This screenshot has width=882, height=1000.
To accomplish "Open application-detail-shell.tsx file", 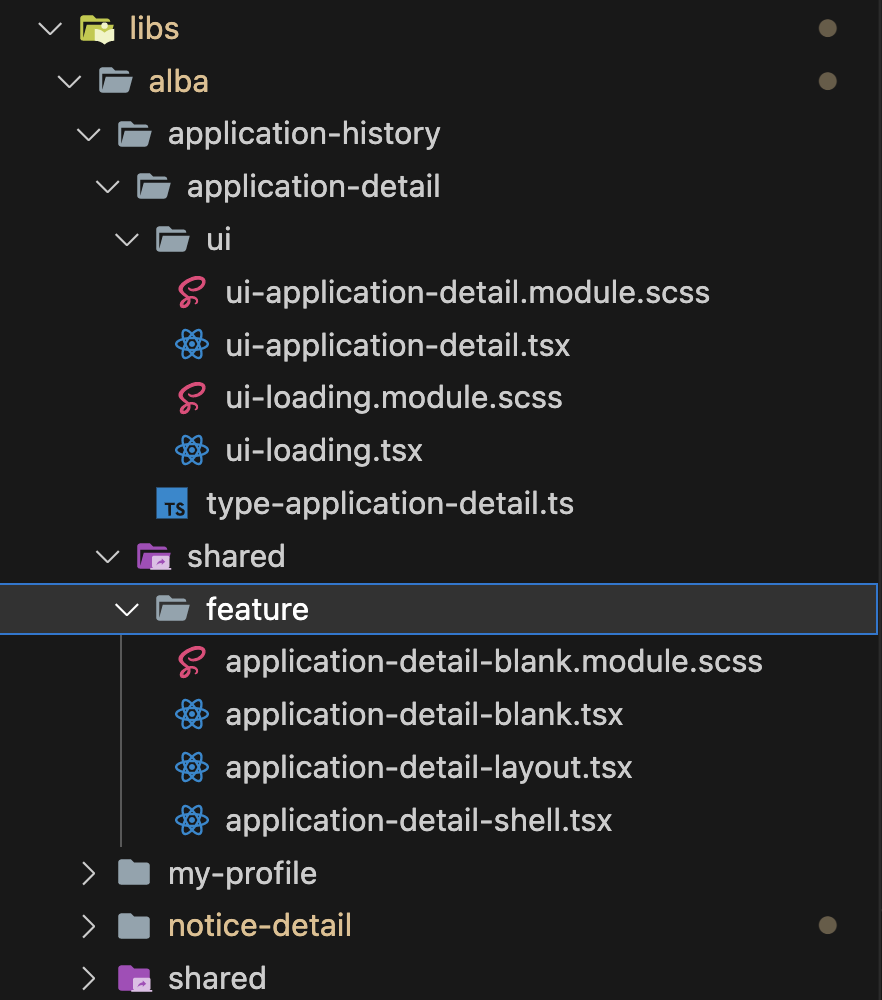I will 418,821.
